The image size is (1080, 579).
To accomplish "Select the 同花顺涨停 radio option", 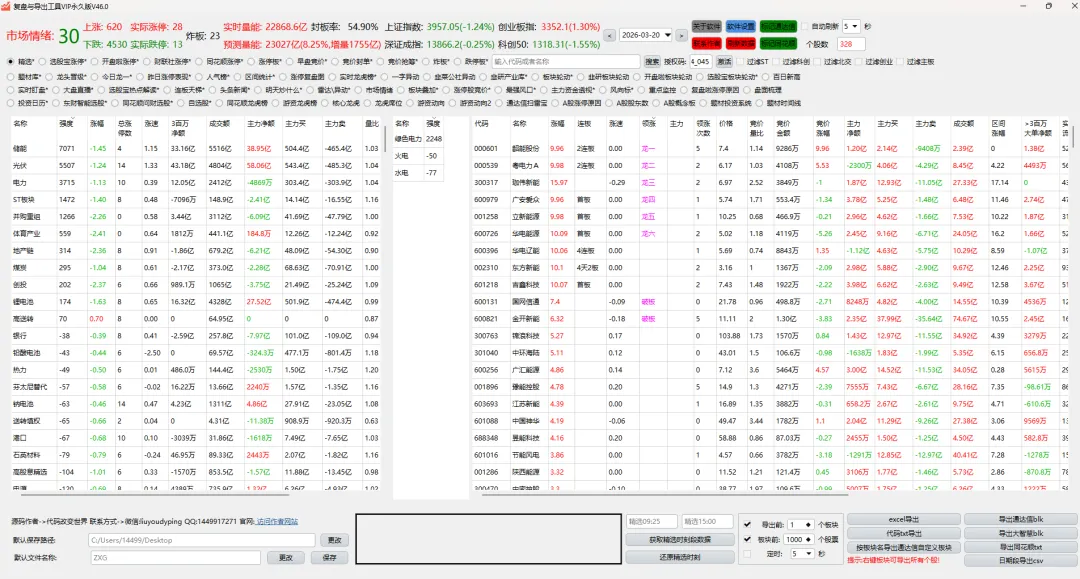I will (199, 62).
